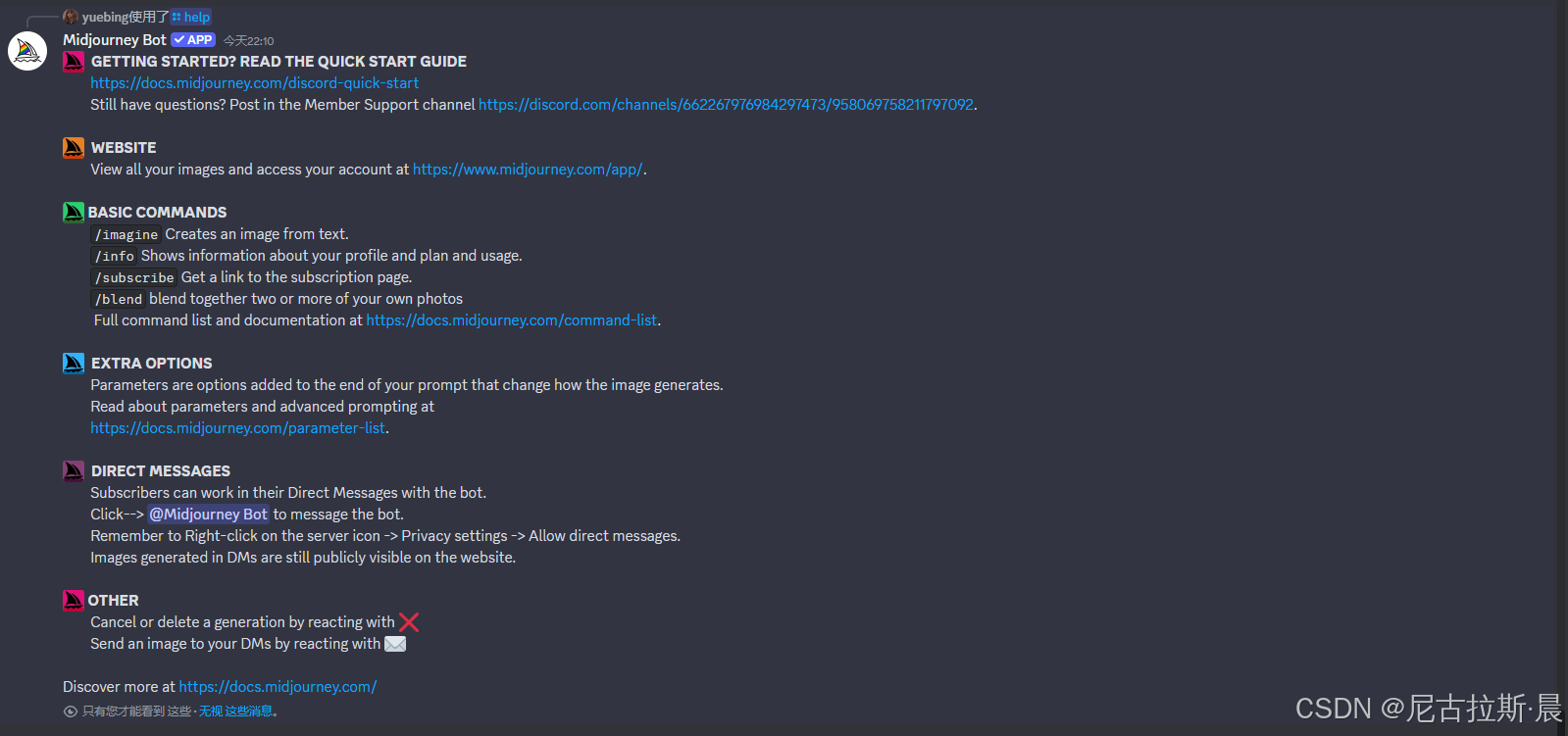The image size is (1568, 736).
Task: Click the orange sailboat icon next to WEBSITE
Action: tap(74, 147)
